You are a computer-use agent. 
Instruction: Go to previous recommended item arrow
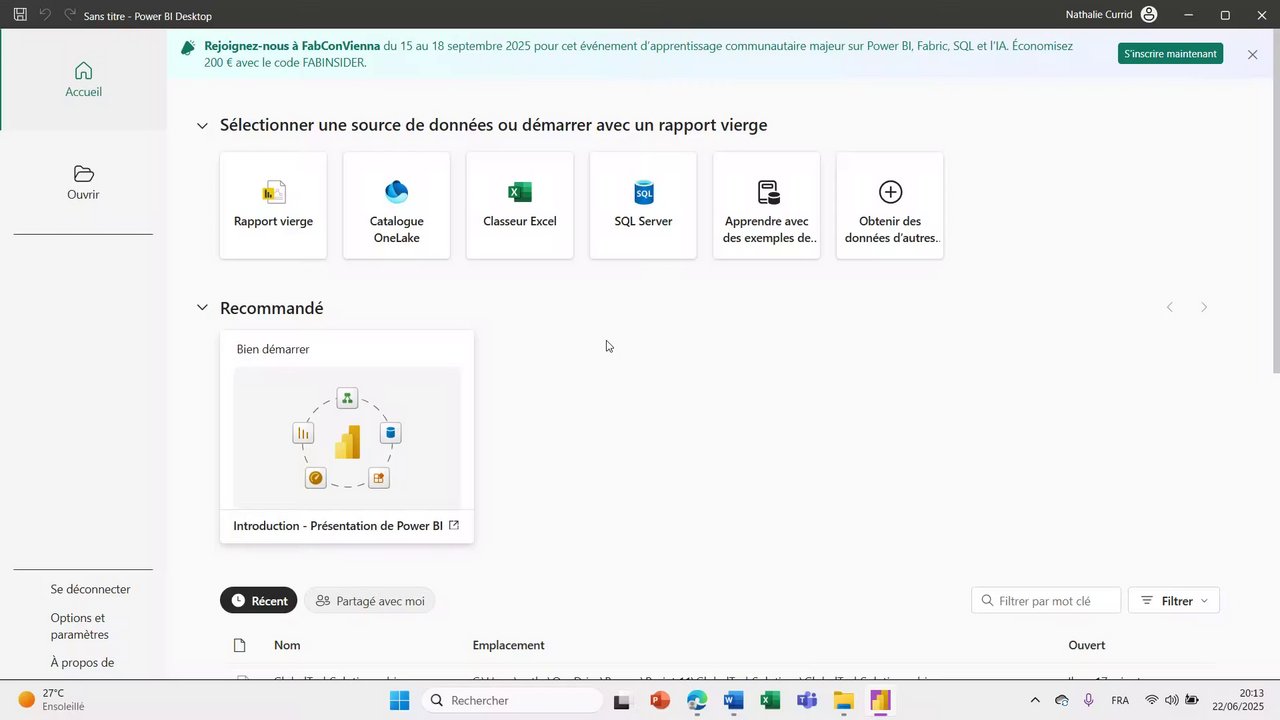(x=1170, y=307)
